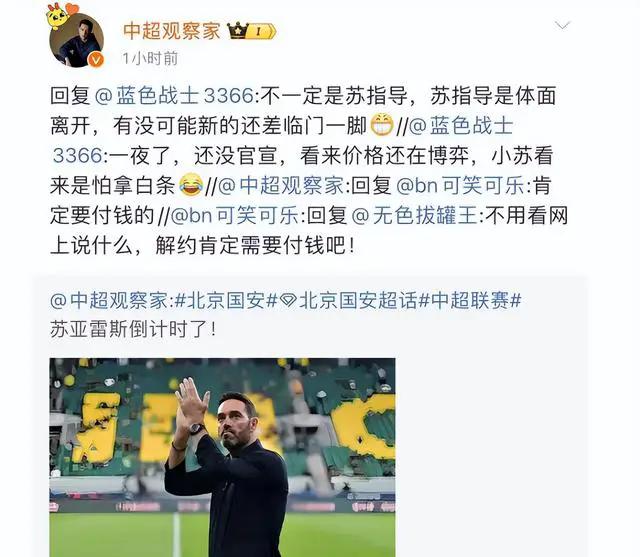Open @中超观察家 mention in reply chain
Screen dimensions: 640x557
(282, 185)
